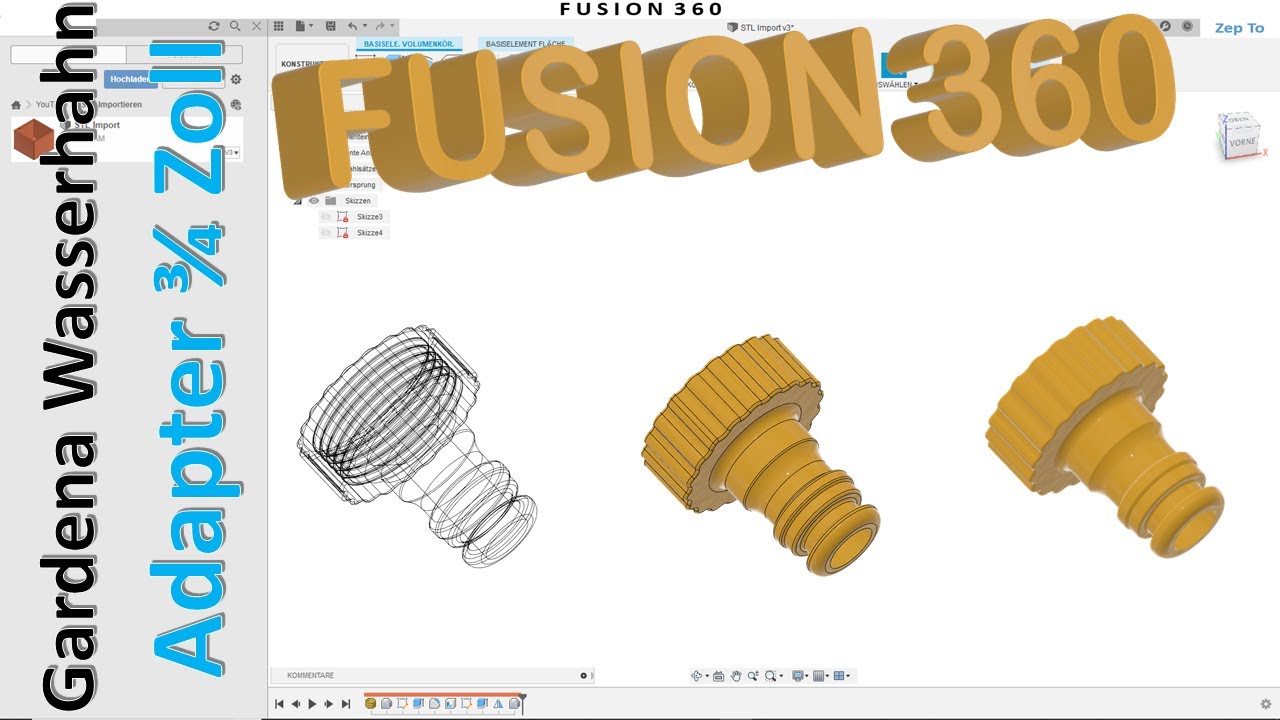Open search in the data panel
Screen dimensions: 1280x720
point(235,26)
